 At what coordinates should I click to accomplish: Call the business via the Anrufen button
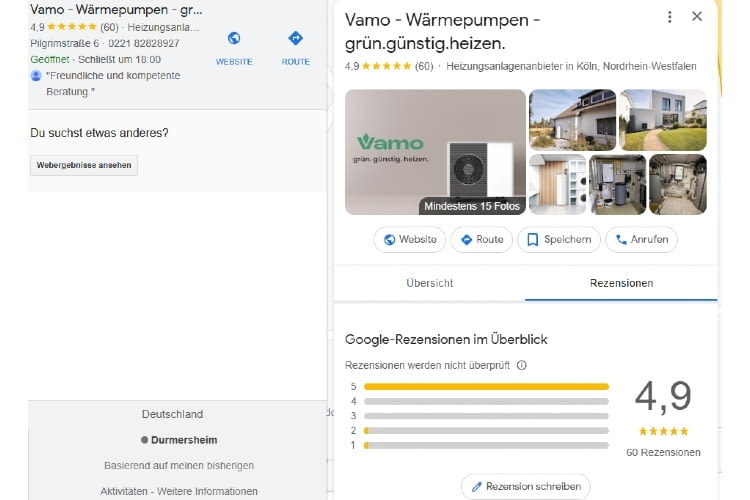click(x=641, y=239)
